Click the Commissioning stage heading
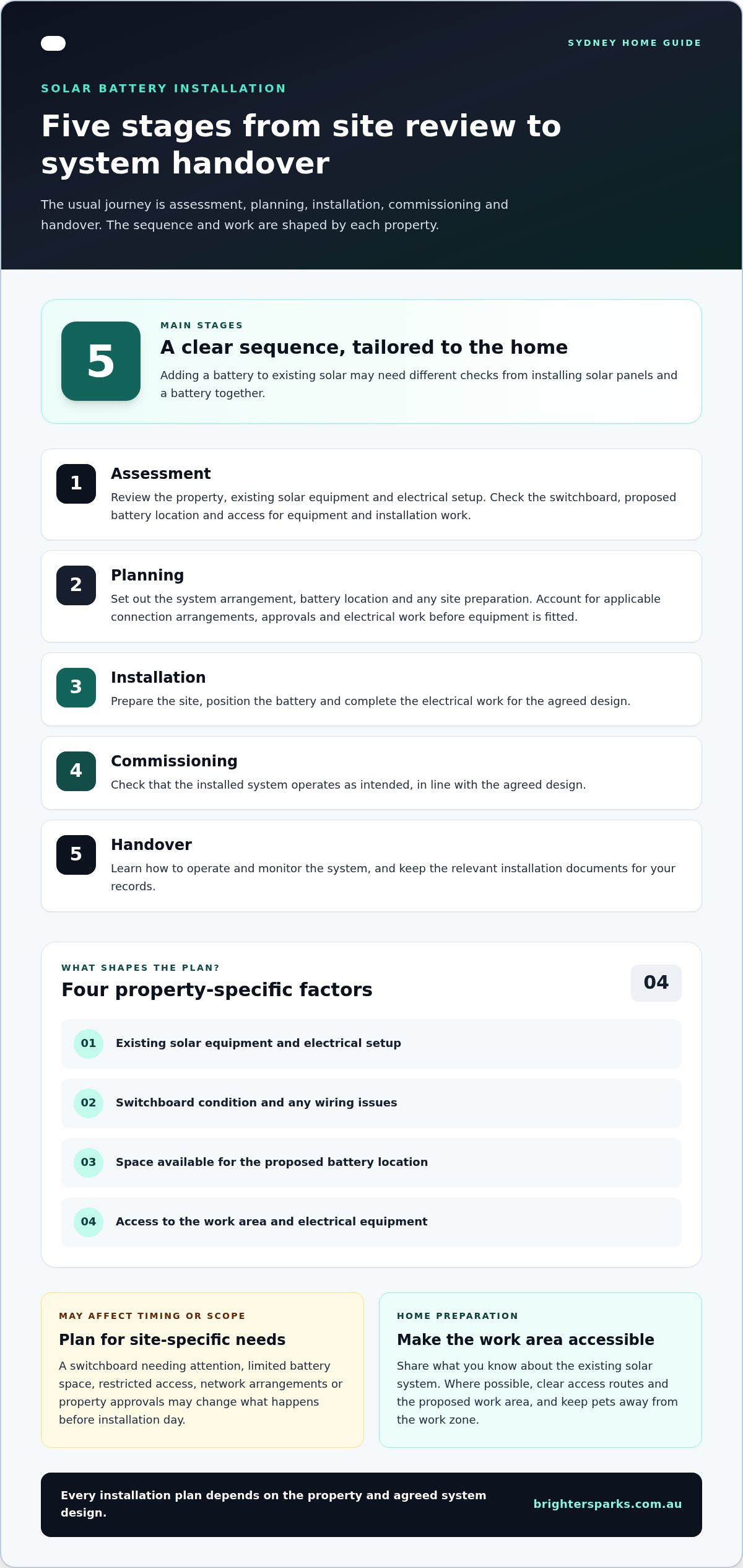743x1568 pixels. tap(174, 761)
